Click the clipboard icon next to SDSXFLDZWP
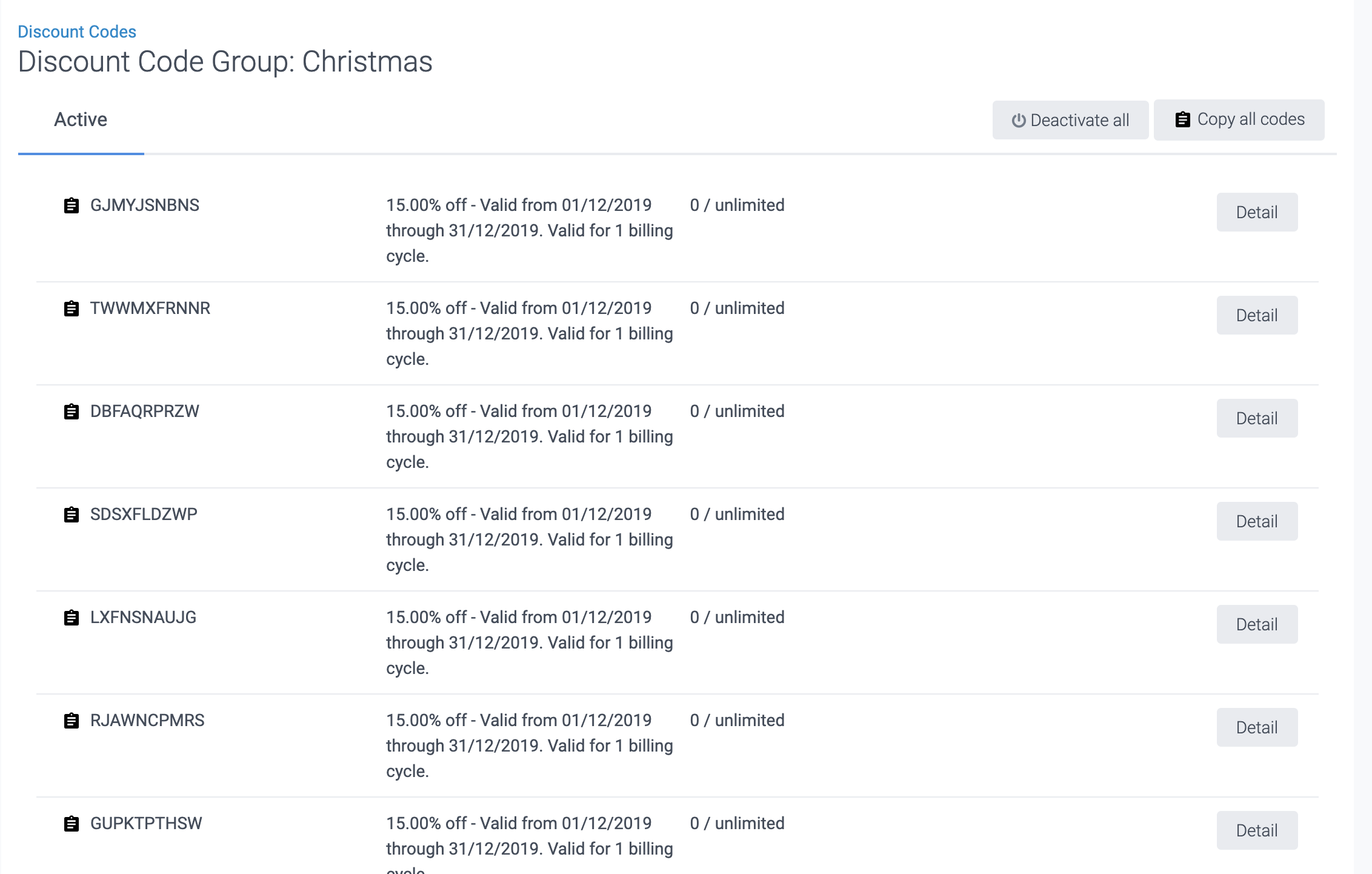Image resolution: width=1372 pixels, height=874 pixels. coord(72,515)
